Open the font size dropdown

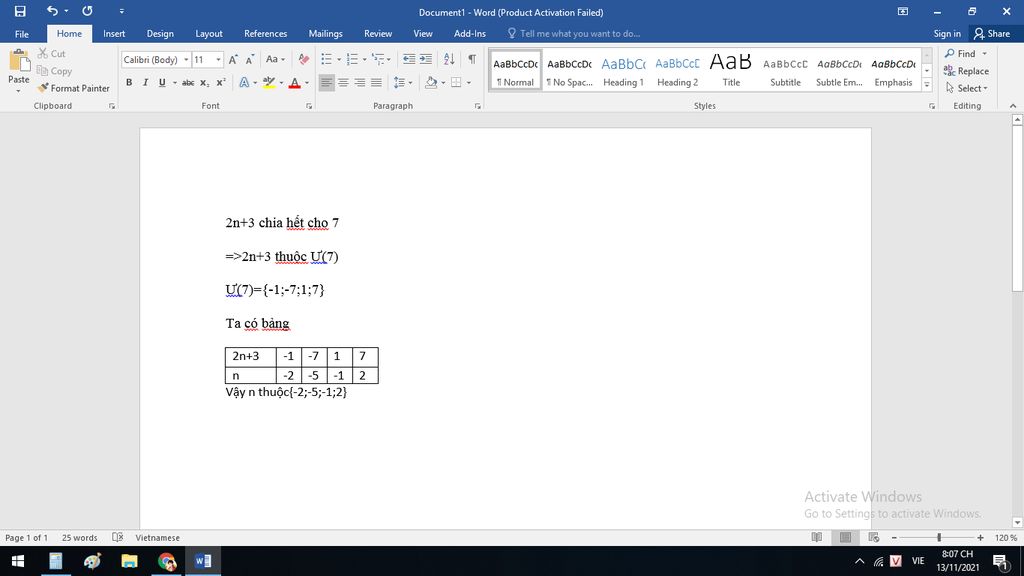(218, 59)
